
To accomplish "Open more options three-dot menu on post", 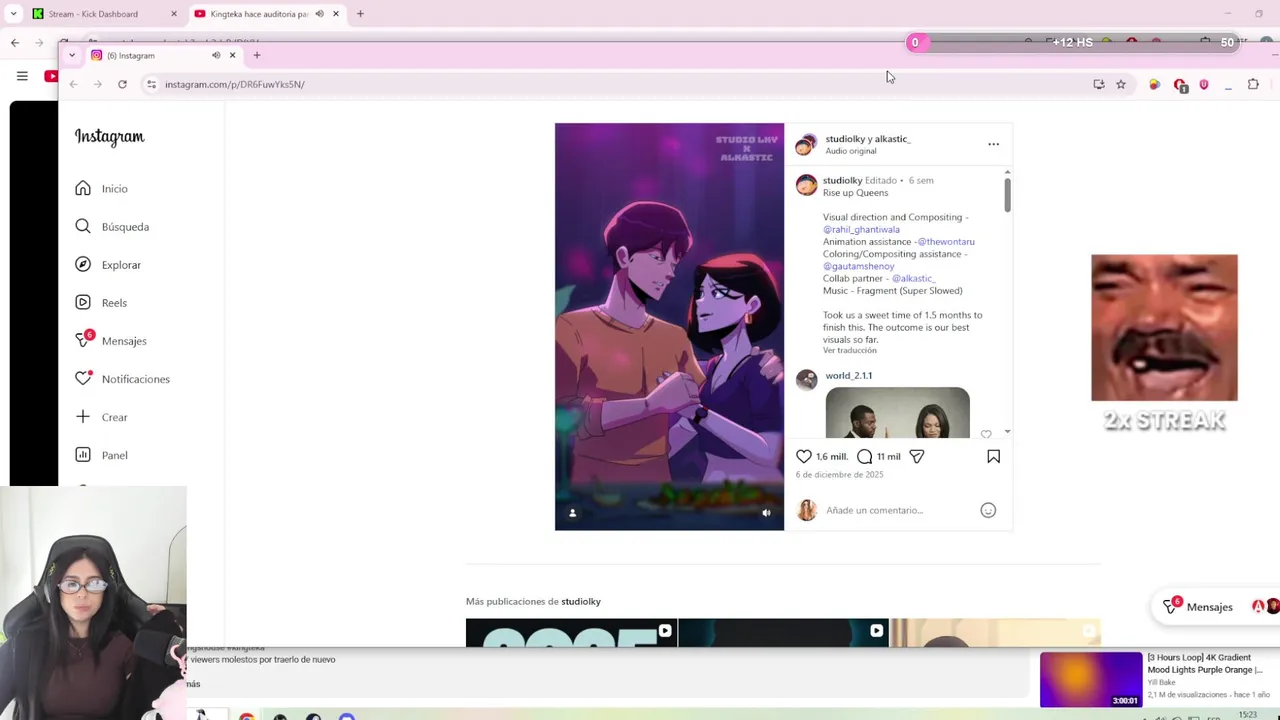I will point(993,144).
